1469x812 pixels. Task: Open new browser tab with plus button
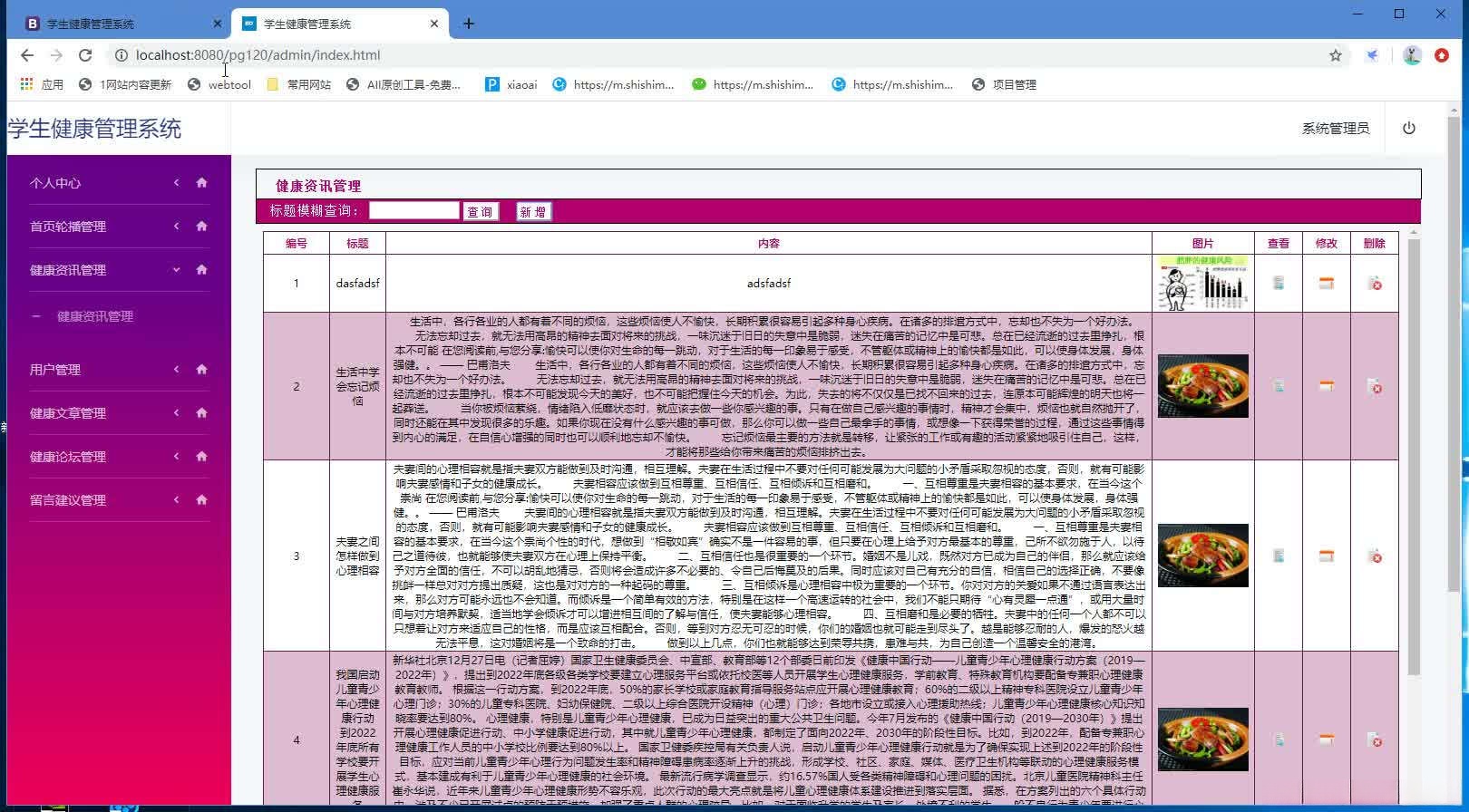point(469,24)
